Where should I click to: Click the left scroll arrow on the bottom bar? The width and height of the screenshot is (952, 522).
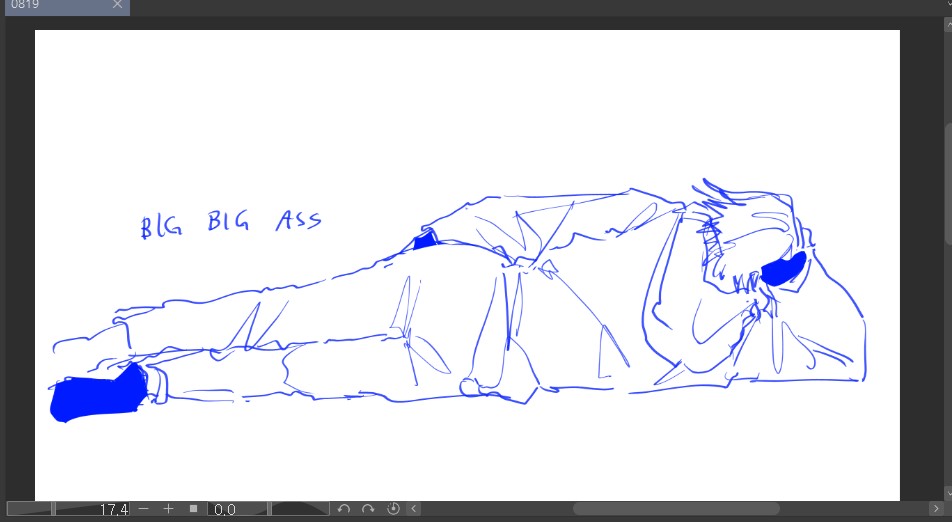414,509
